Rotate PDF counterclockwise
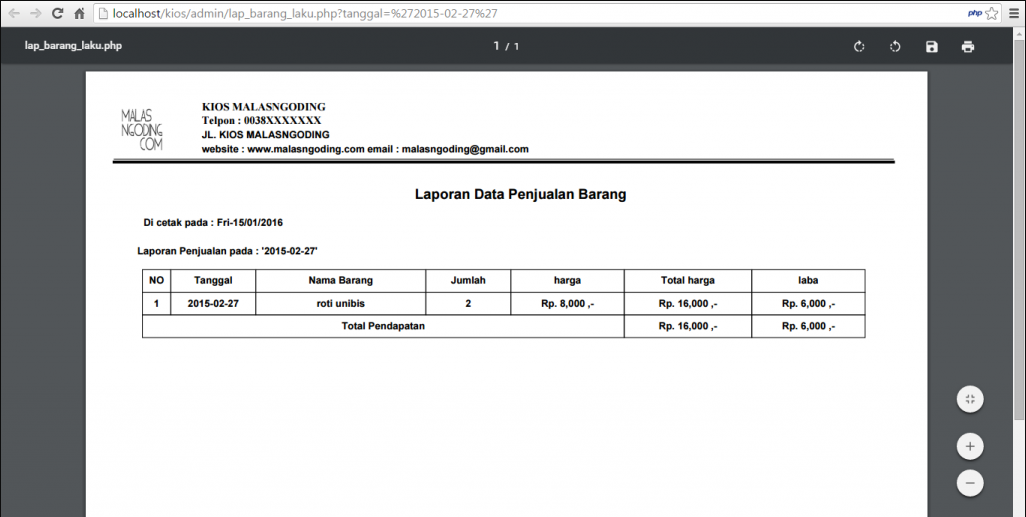 895,46
